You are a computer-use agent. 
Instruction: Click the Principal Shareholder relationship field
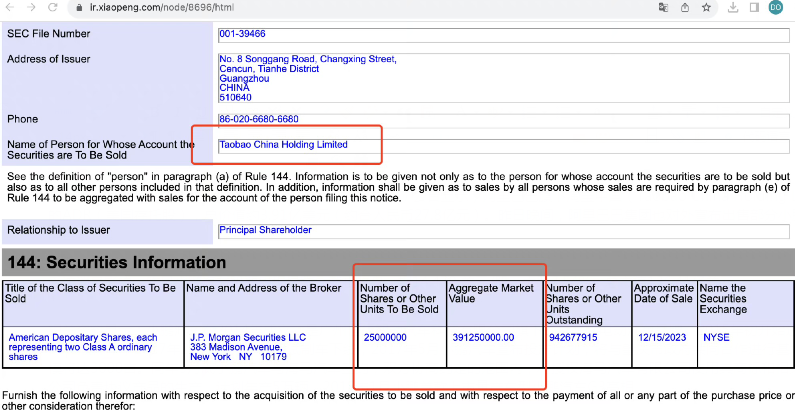click(x=503, y=231)
